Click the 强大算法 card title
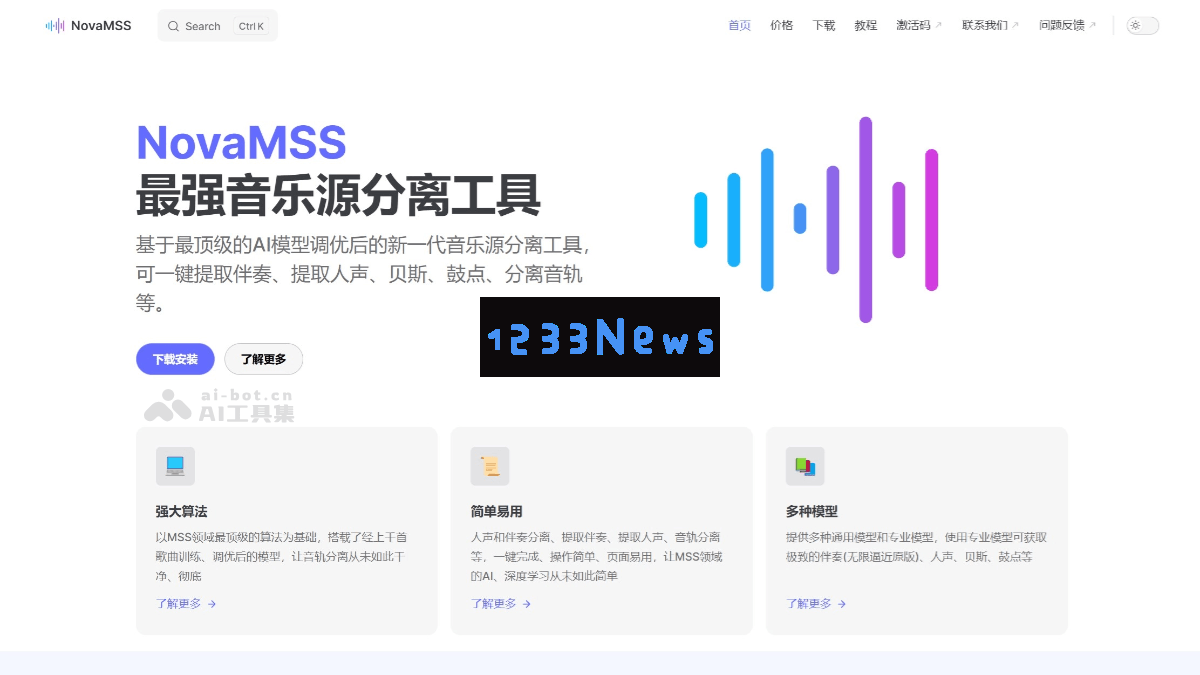Viewport: 1200px width, 675px height. click(182, 511)
